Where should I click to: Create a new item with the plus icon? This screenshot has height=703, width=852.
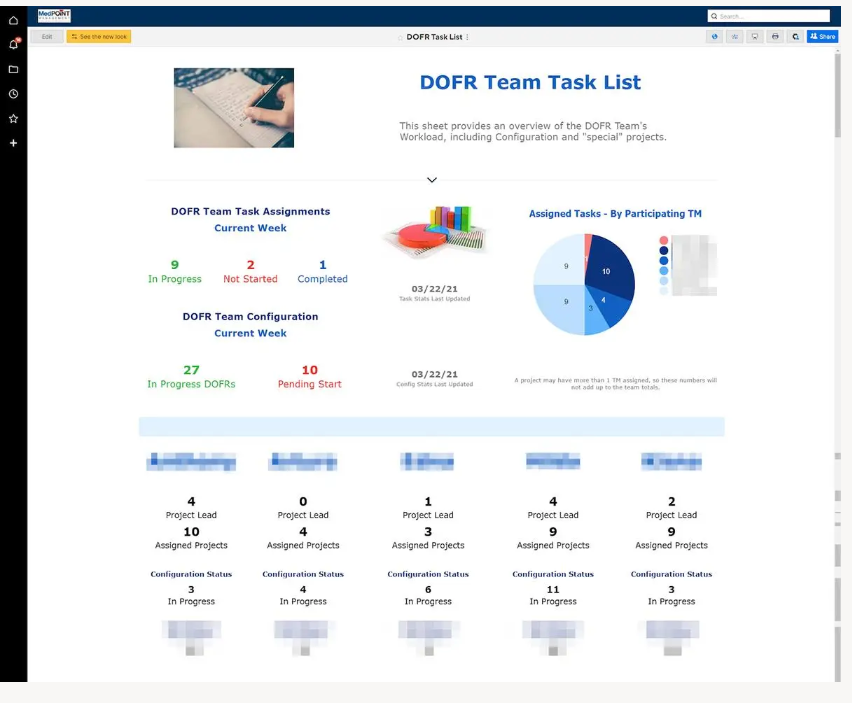13,142
